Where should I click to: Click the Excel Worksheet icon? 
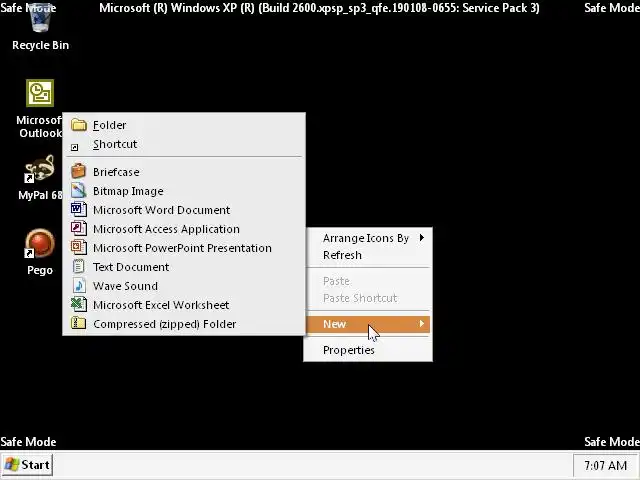point(78,304)
